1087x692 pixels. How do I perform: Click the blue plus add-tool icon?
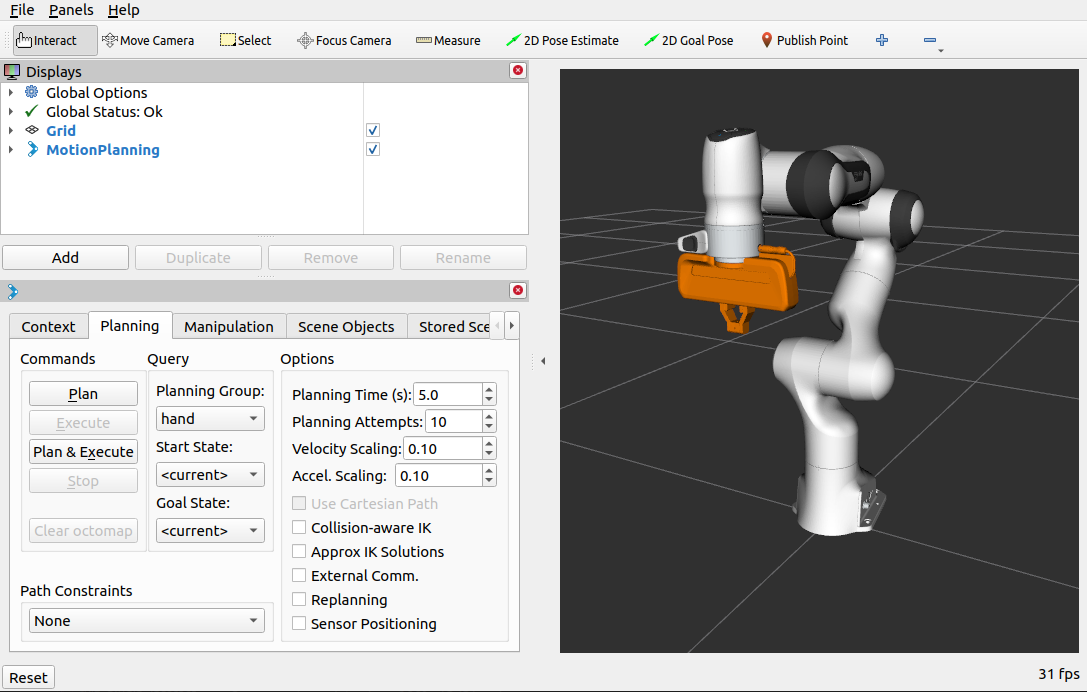[882, 40]
